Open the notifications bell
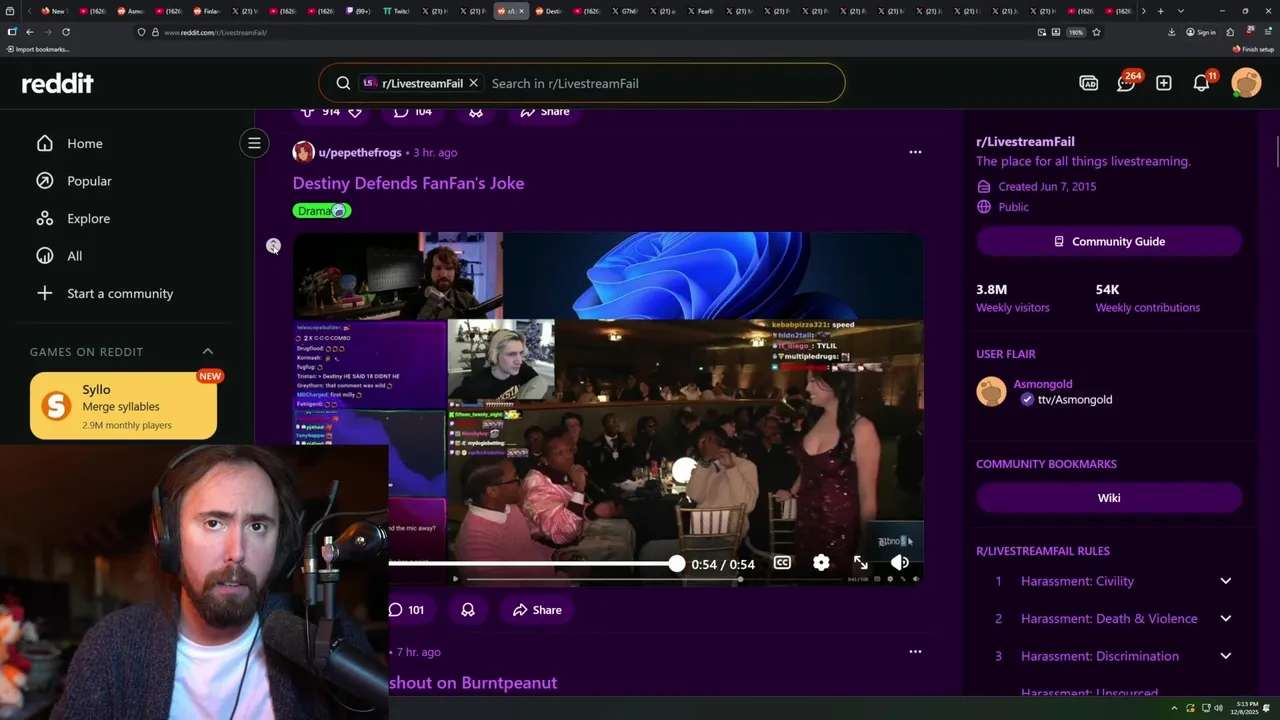The width and height of the screenshot is (1280, 720). pyautogui.click(x=1202, y=83)
